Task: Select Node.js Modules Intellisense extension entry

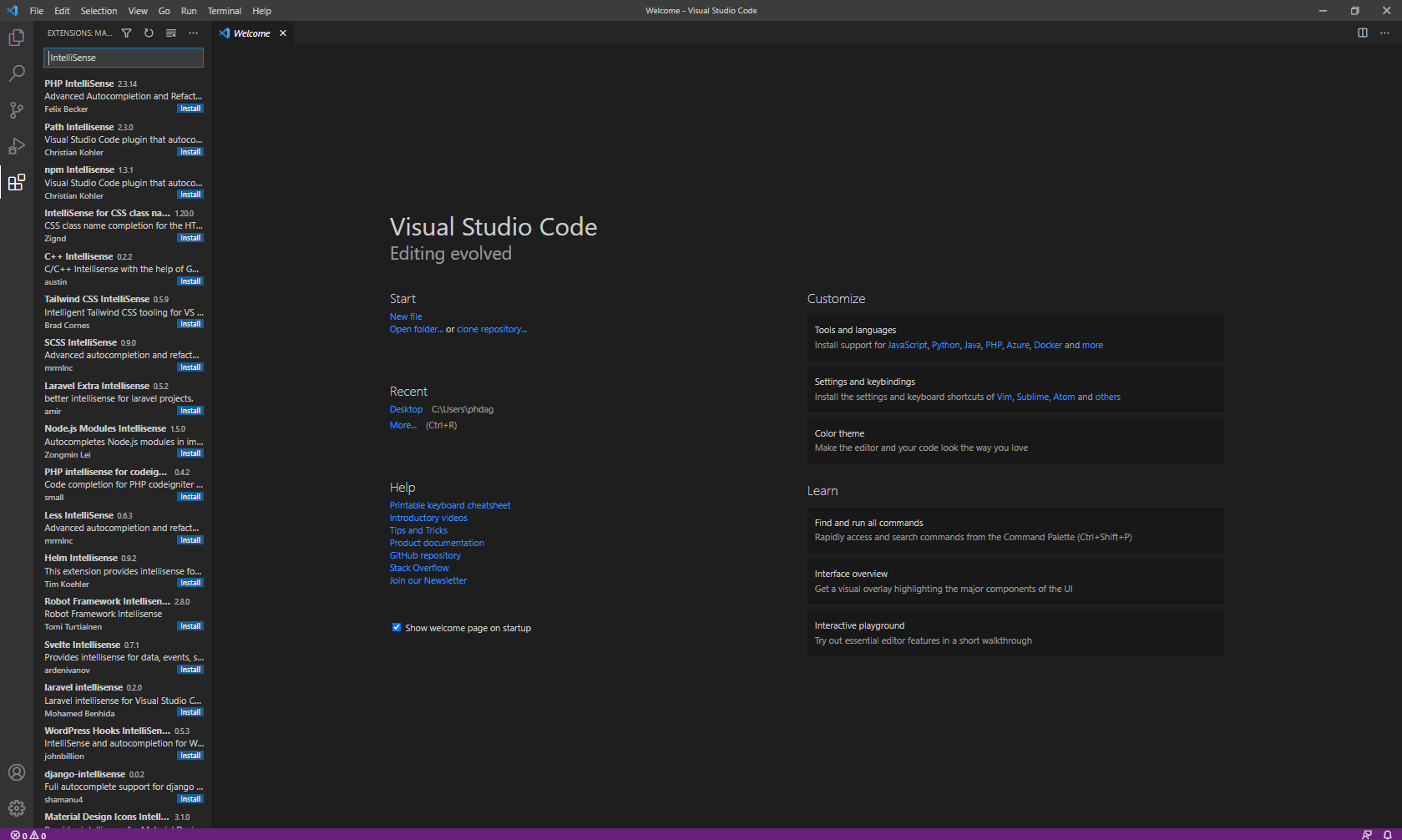Action: tap(123, 442)
